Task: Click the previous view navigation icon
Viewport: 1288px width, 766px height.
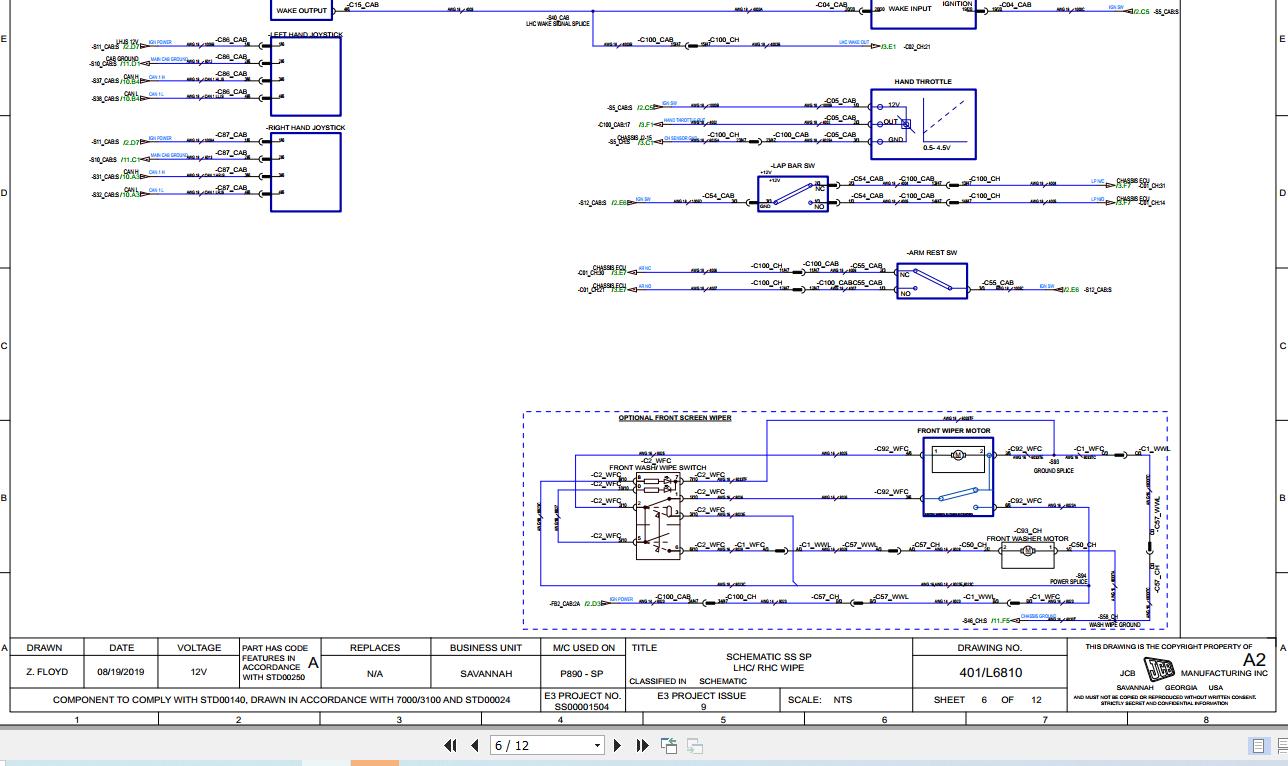Action: (669, 745)
